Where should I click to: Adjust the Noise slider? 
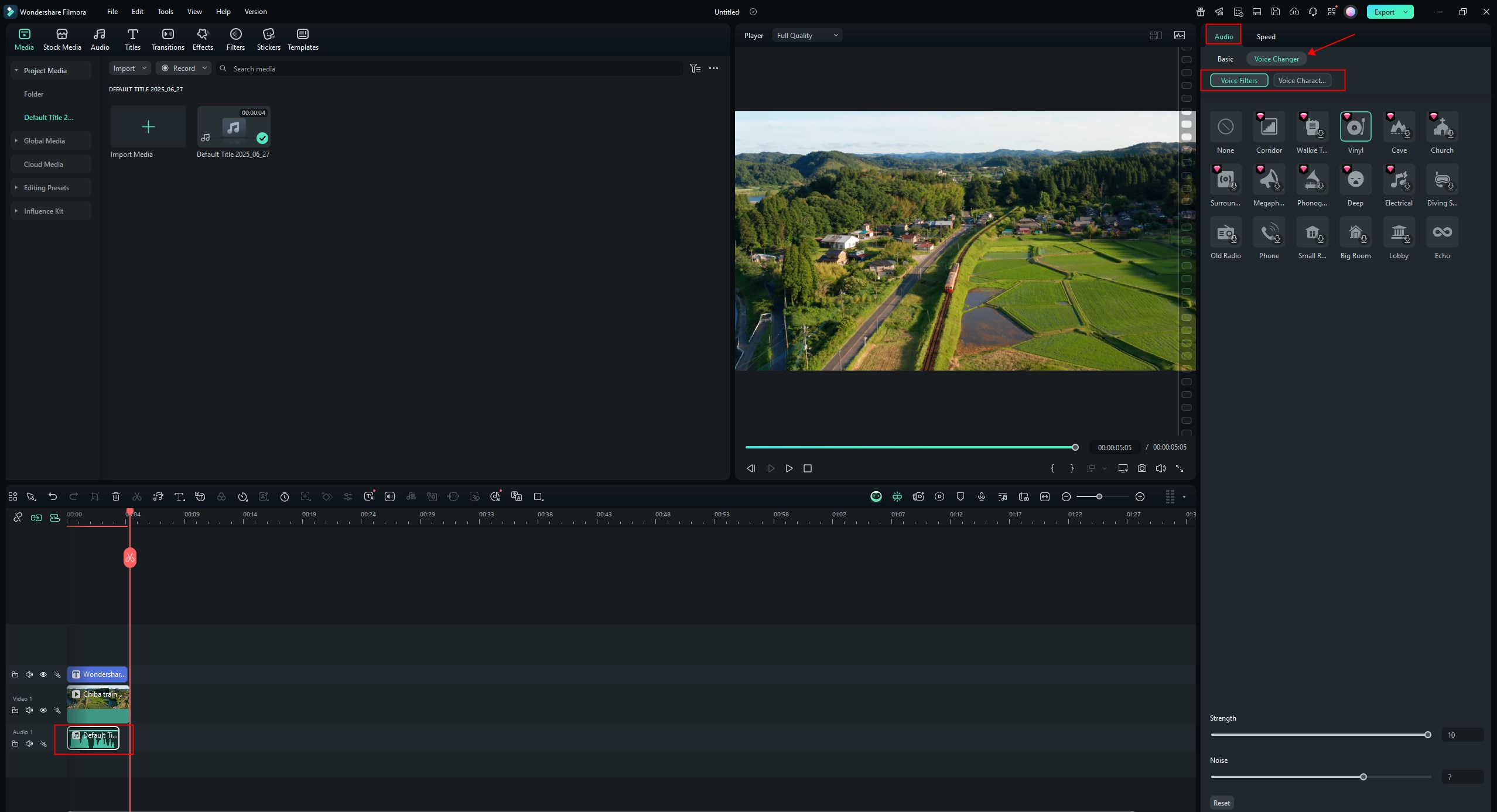pyautogui.click(x=1363, y=777)
